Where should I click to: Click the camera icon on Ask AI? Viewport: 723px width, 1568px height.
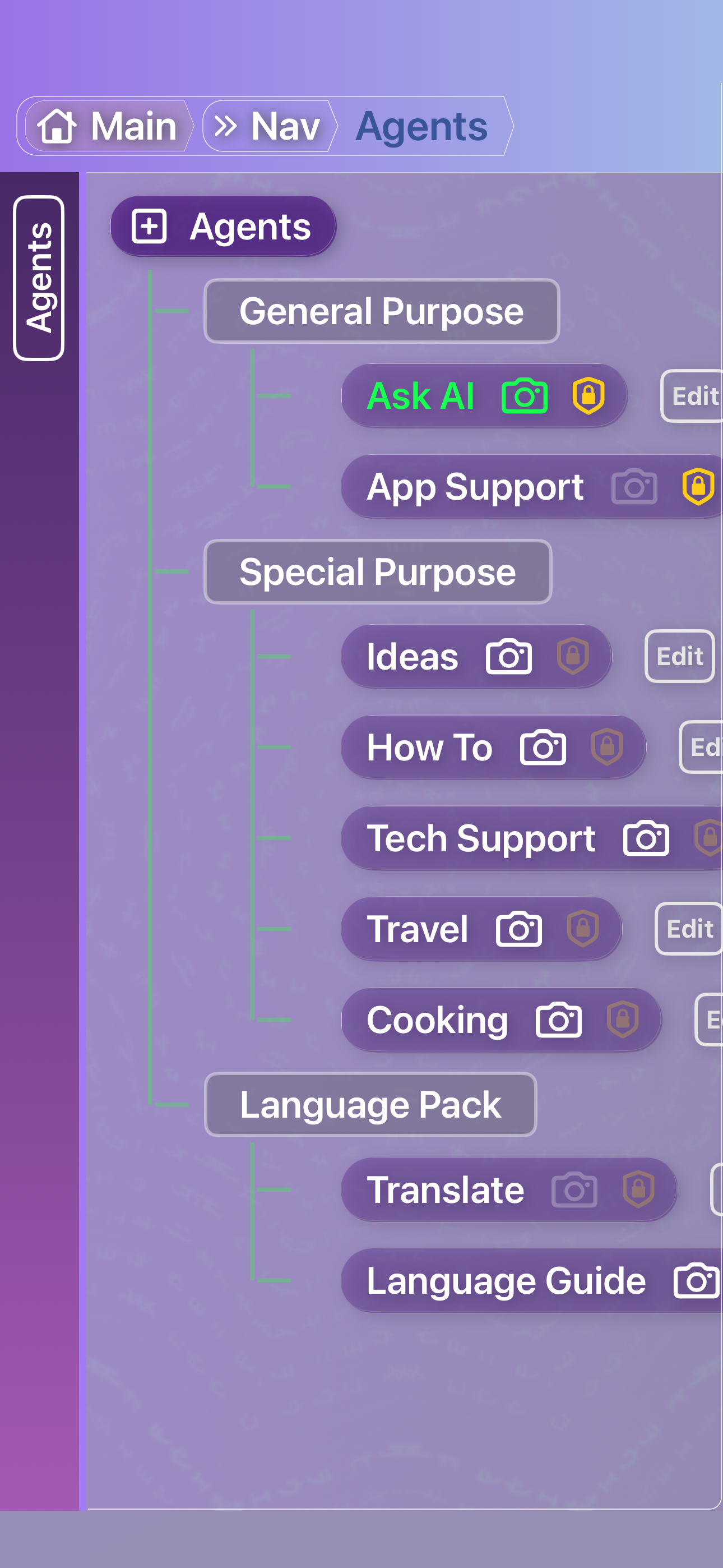click(x=523, y=396)
